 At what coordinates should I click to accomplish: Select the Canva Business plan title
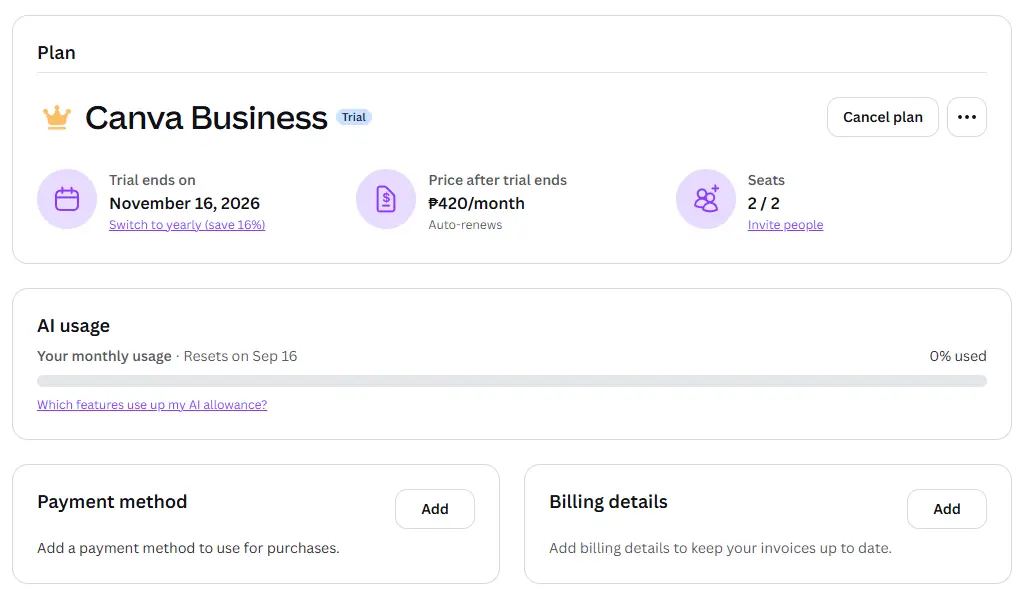pyautogui.click(x=206, y=118)
